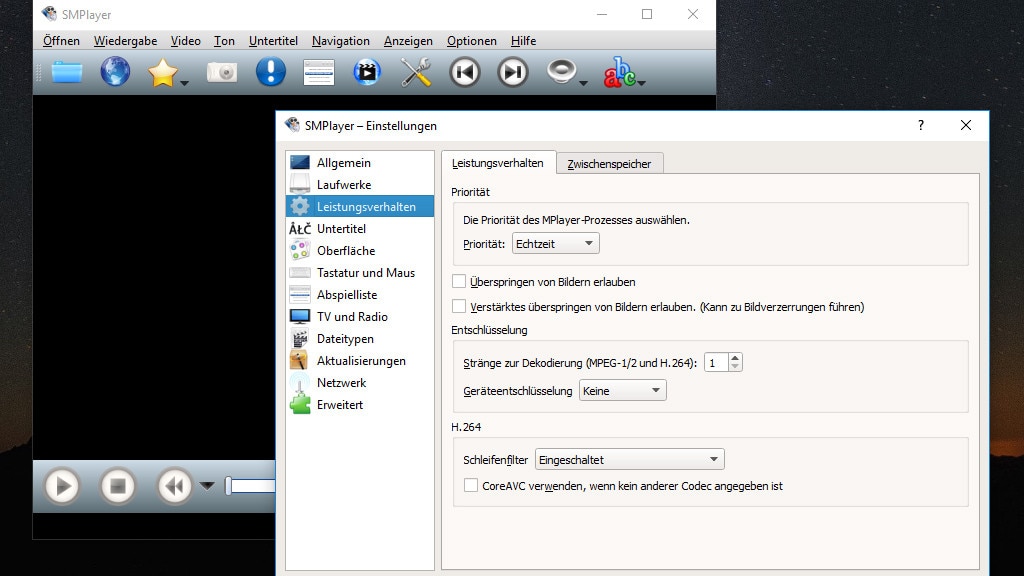Open favorites star icon in toolbar
Viewport: 1024px width, 576px height.
click(162, 72)
